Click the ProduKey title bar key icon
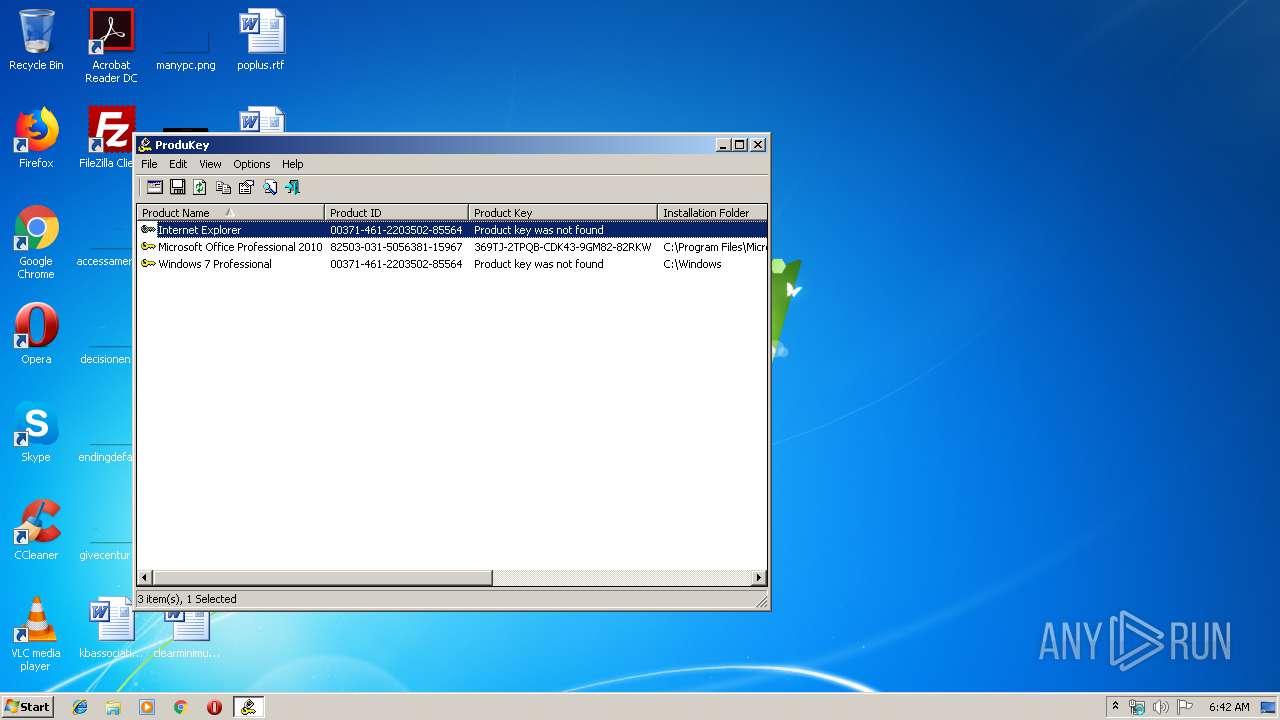This screenshot has width=1280, height=720. point(145,145)
